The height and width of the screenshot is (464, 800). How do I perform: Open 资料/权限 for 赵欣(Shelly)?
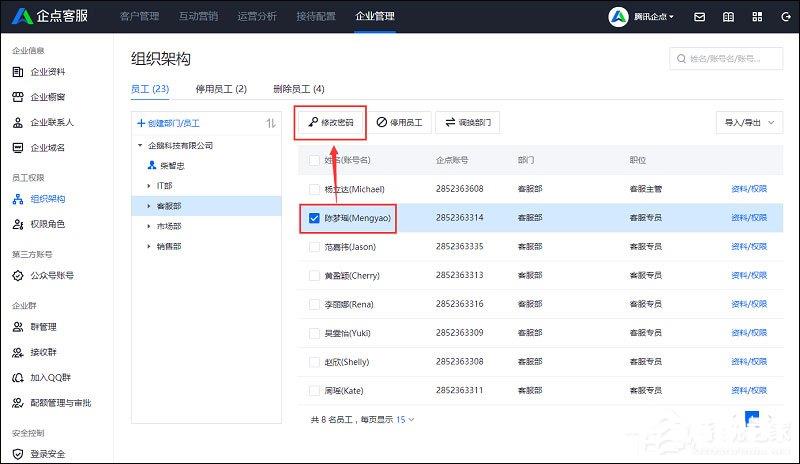coord(749,361)
